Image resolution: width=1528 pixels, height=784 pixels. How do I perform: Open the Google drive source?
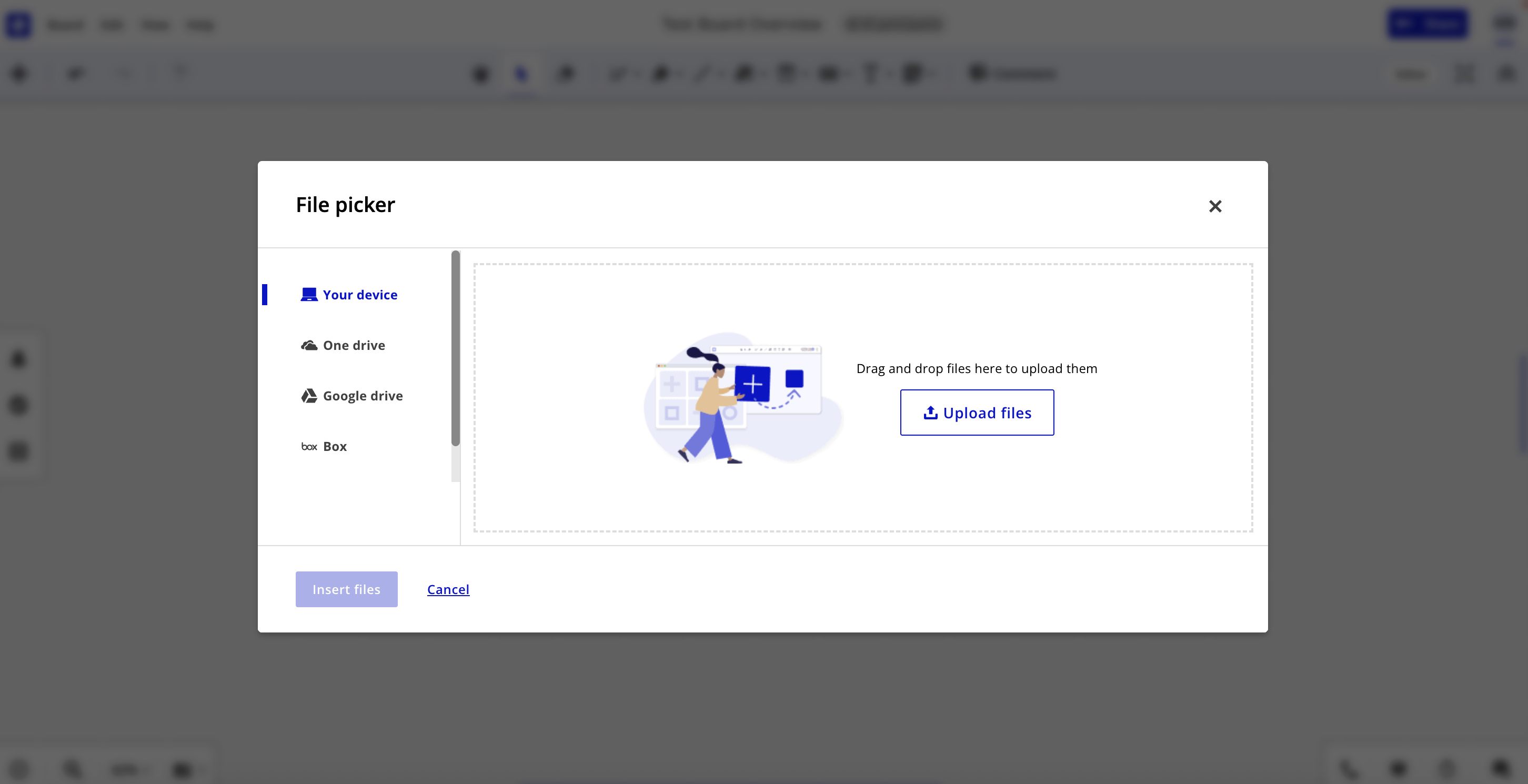coord(363,396)
